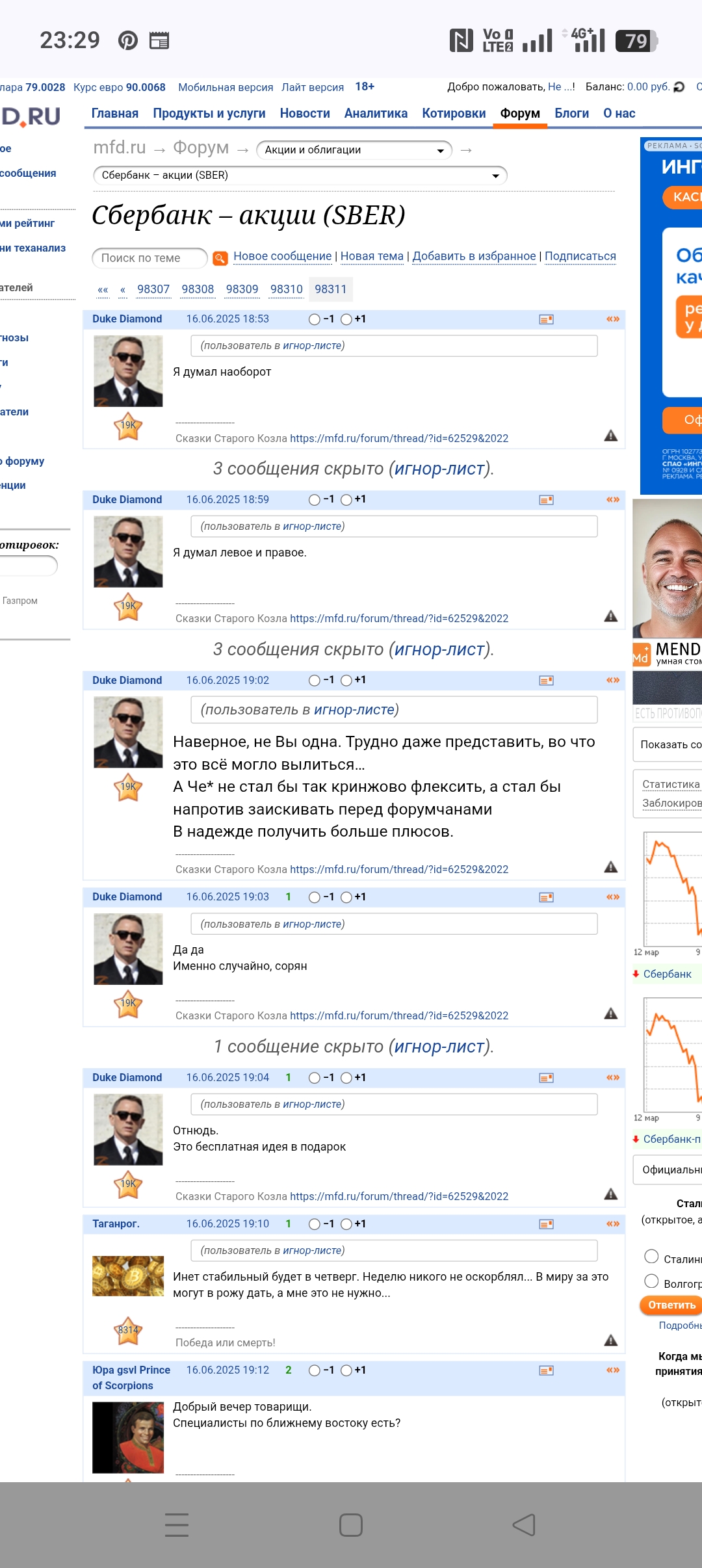This screenshot has height=1568, width=702.
Task: Open the message card icon on the 19:03 post
Action: tap(547, 897)
